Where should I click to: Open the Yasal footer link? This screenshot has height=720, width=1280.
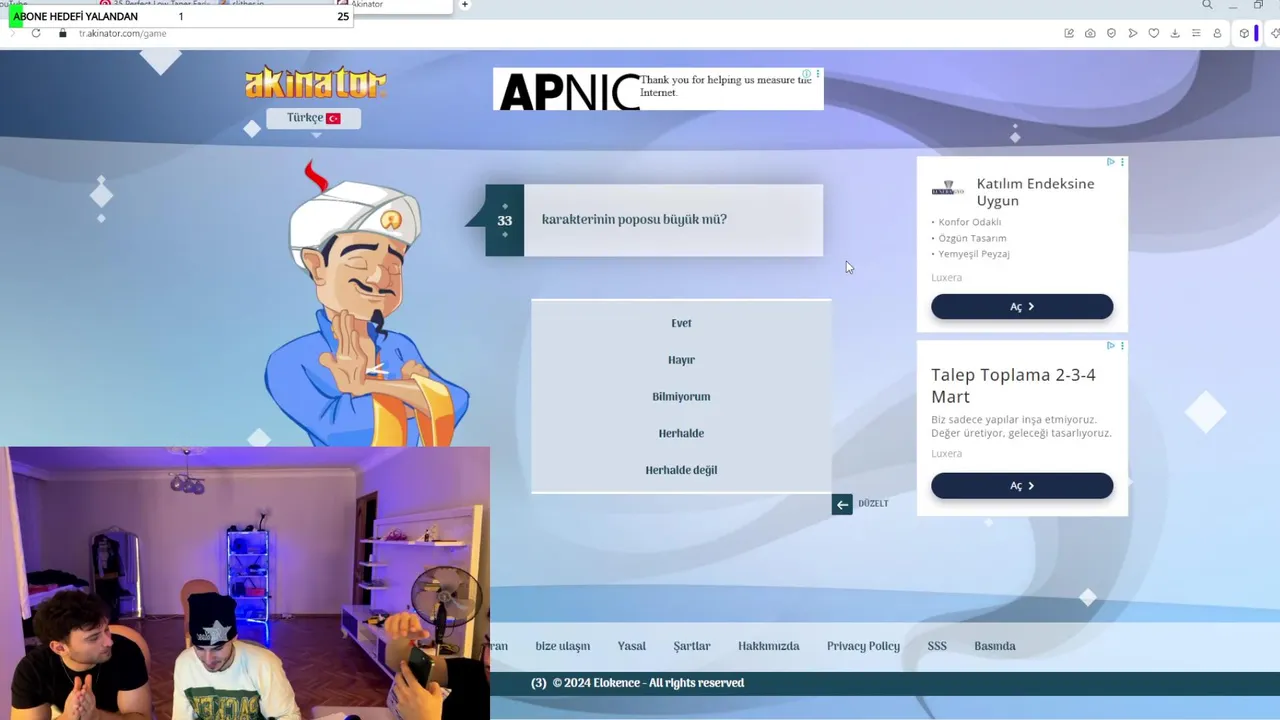coord(632,646)
